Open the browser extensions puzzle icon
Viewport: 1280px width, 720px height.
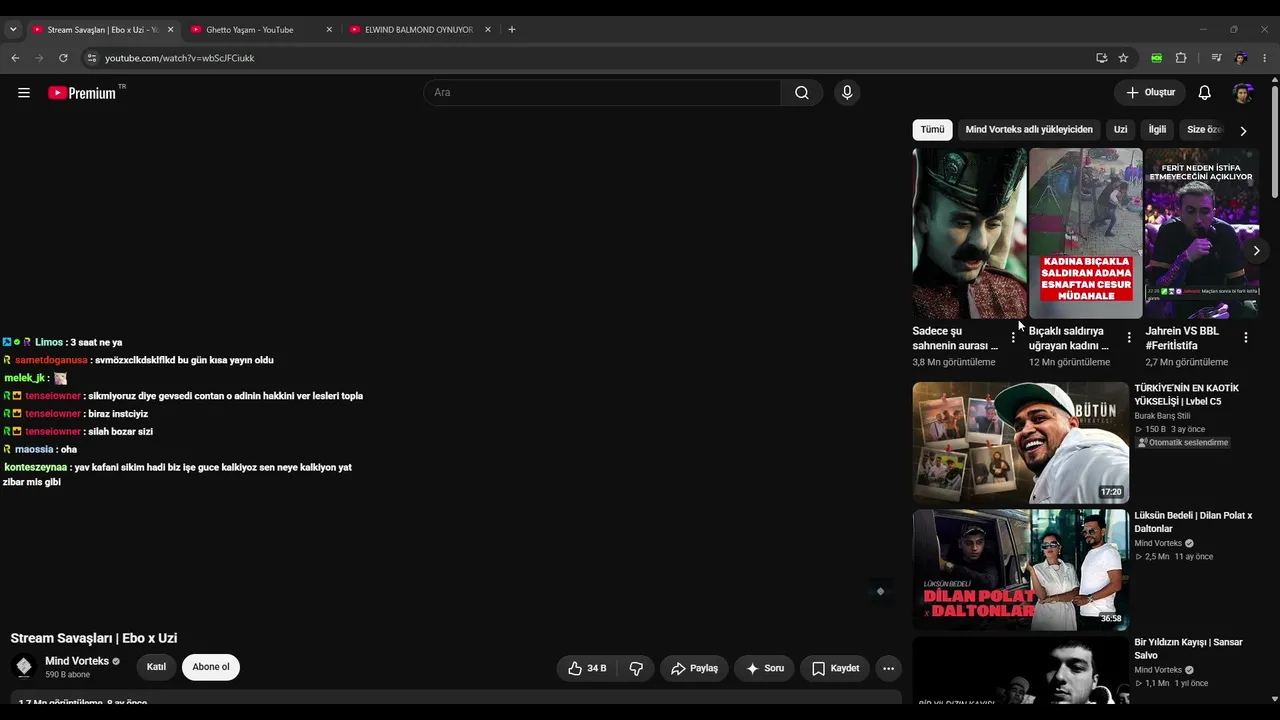click(x=1181, y=58)
